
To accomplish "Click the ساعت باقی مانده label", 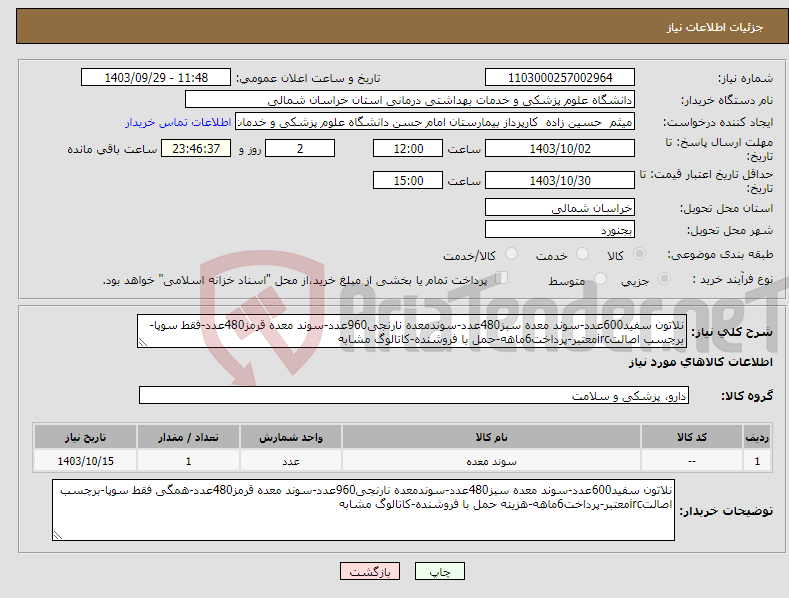I will tap(112, 150).
